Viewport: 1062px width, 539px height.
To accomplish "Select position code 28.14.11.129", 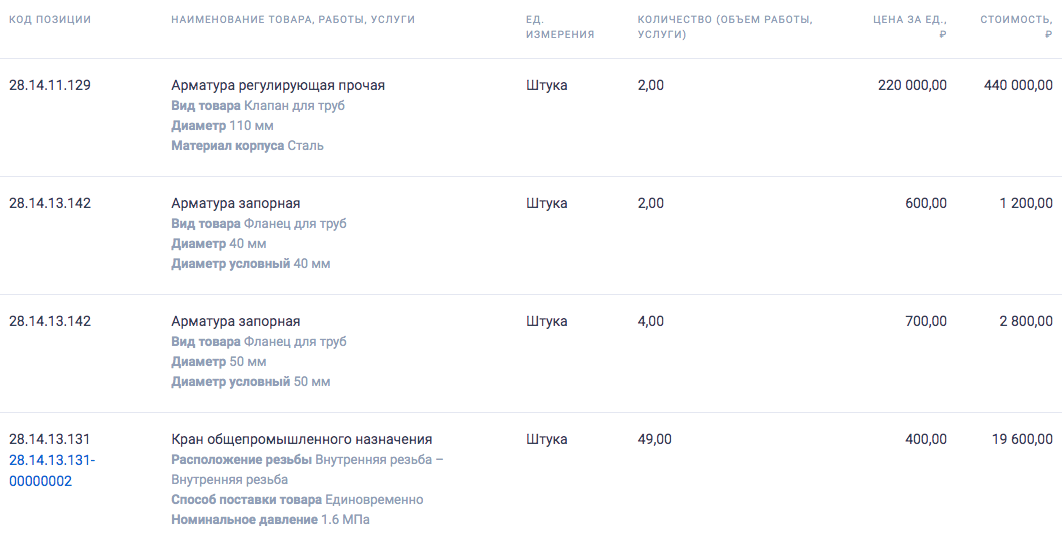I will click(x=49, y=85).
